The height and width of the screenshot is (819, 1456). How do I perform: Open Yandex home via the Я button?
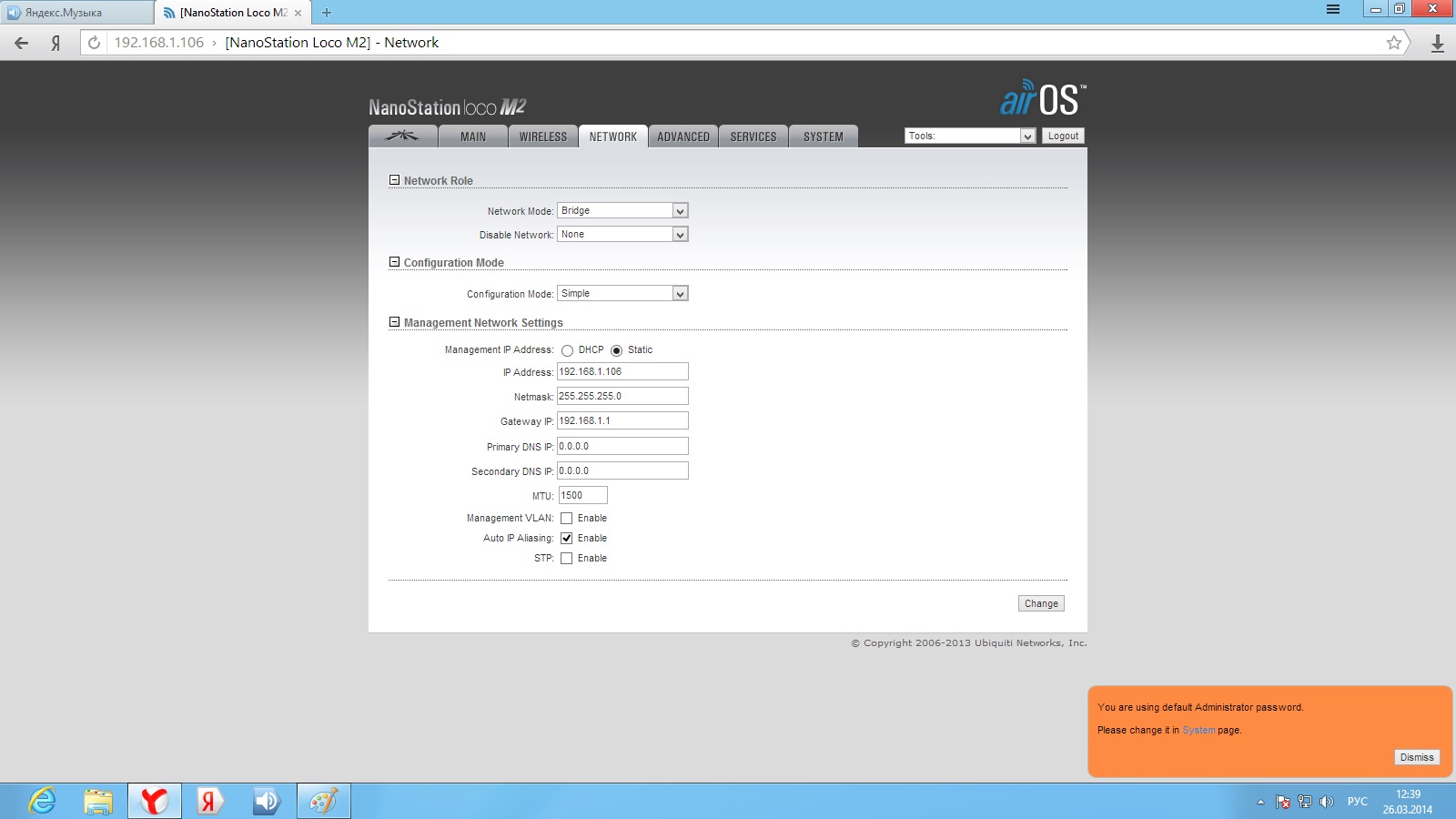point(56,43)
